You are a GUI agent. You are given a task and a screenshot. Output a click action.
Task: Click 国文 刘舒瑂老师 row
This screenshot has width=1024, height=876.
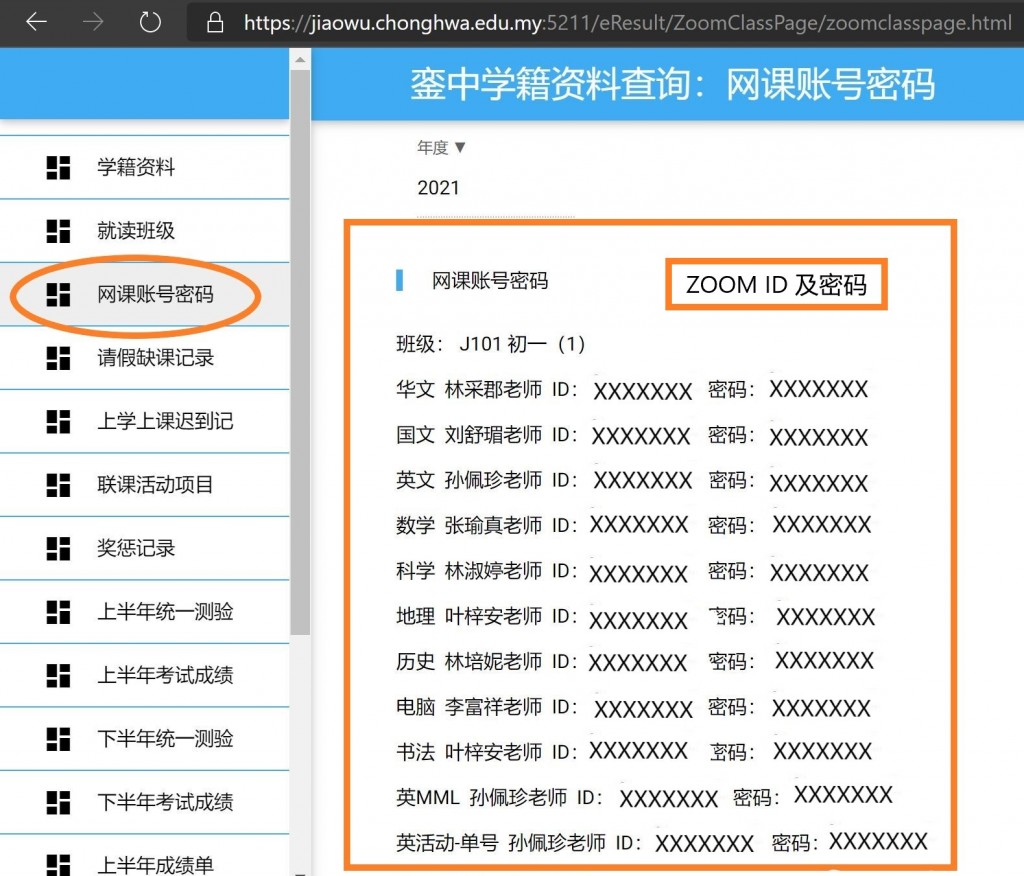coord(632,436)
